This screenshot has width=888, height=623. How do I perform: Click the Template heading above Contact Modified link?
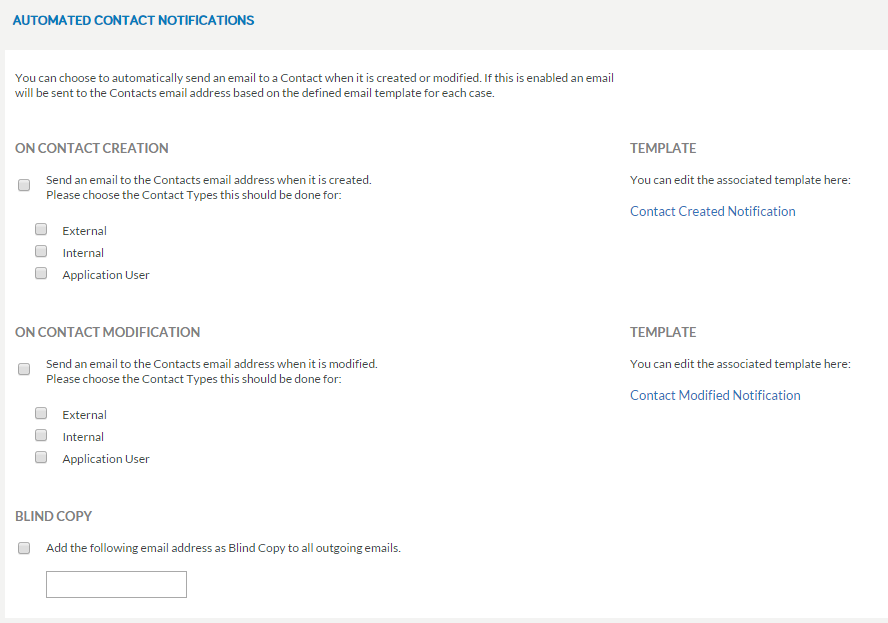pos(663,332)
